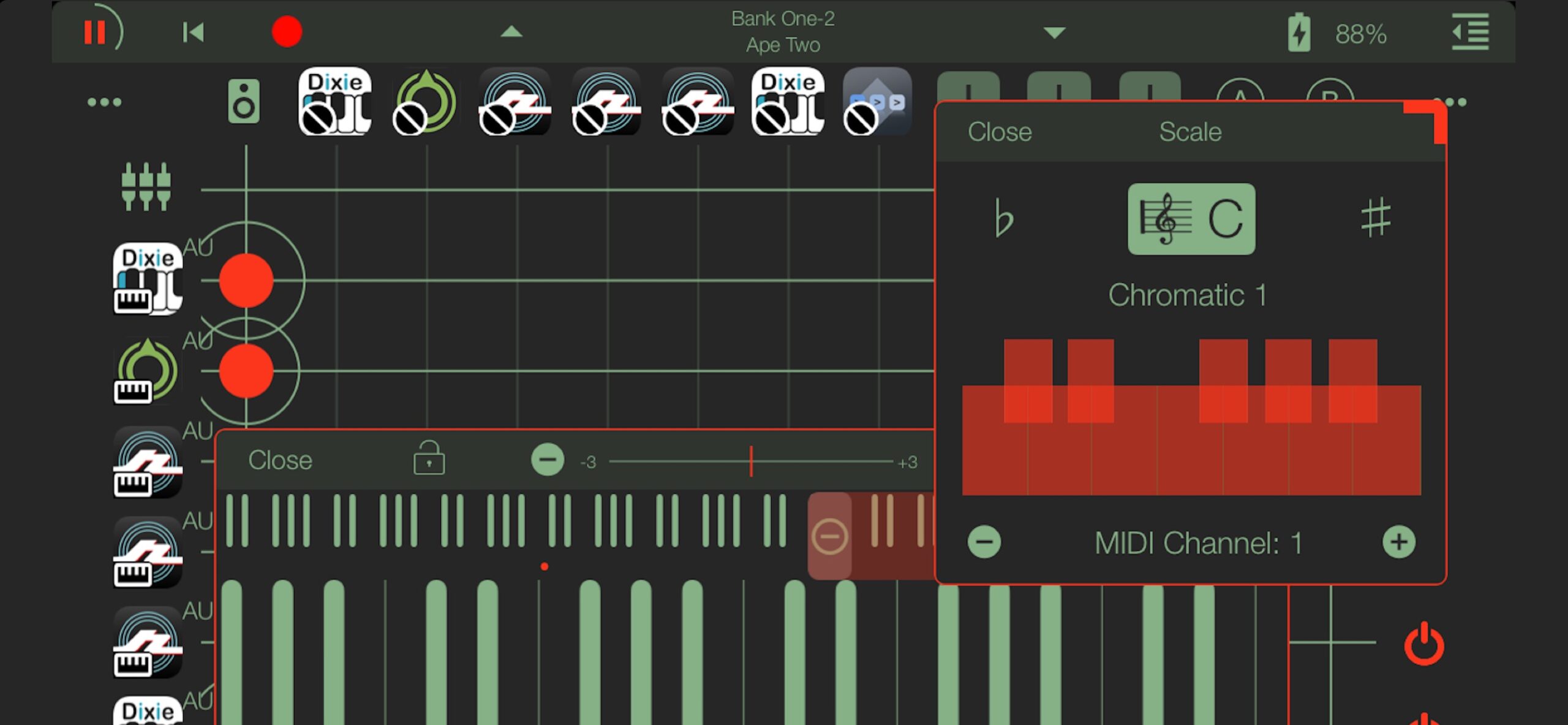Screen dimensions: 1568x725
Task: Select the first Dixie output in the top row
Action: [x=334, y=101]
